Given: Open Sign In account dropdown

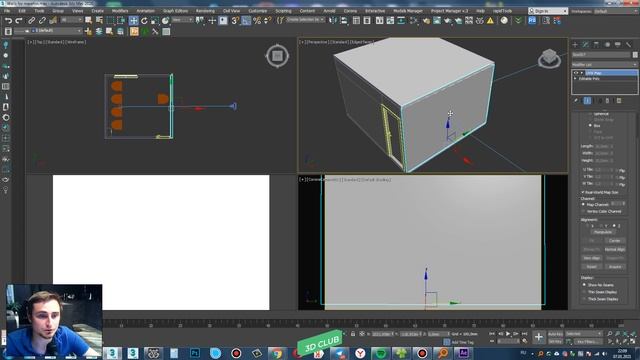Looking at the screenshot, I should (x=547, y=11).
